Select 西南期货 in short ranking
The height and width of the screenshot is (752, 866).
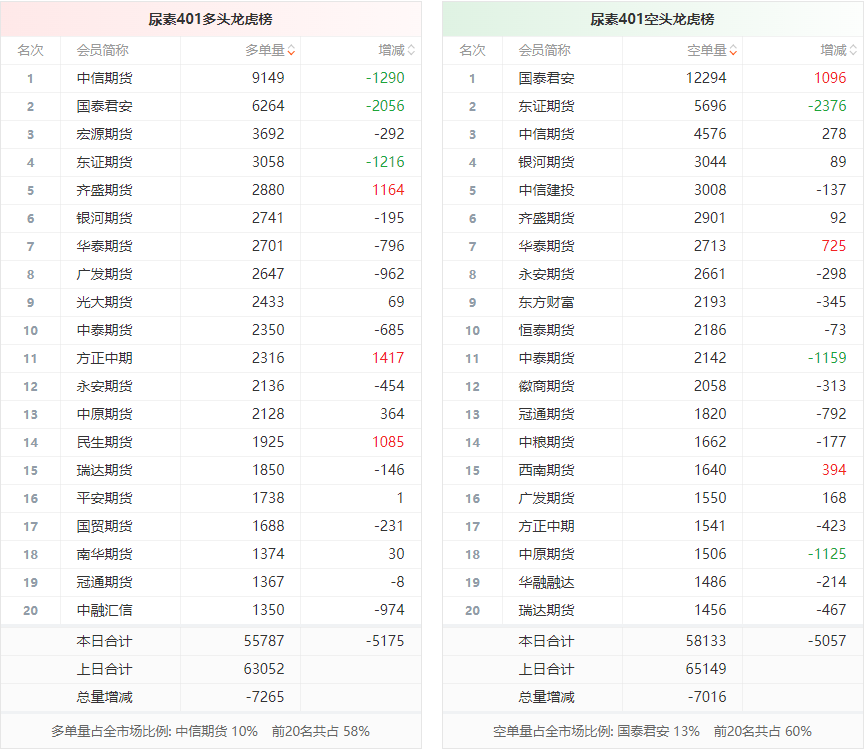(x=546, y=470)
